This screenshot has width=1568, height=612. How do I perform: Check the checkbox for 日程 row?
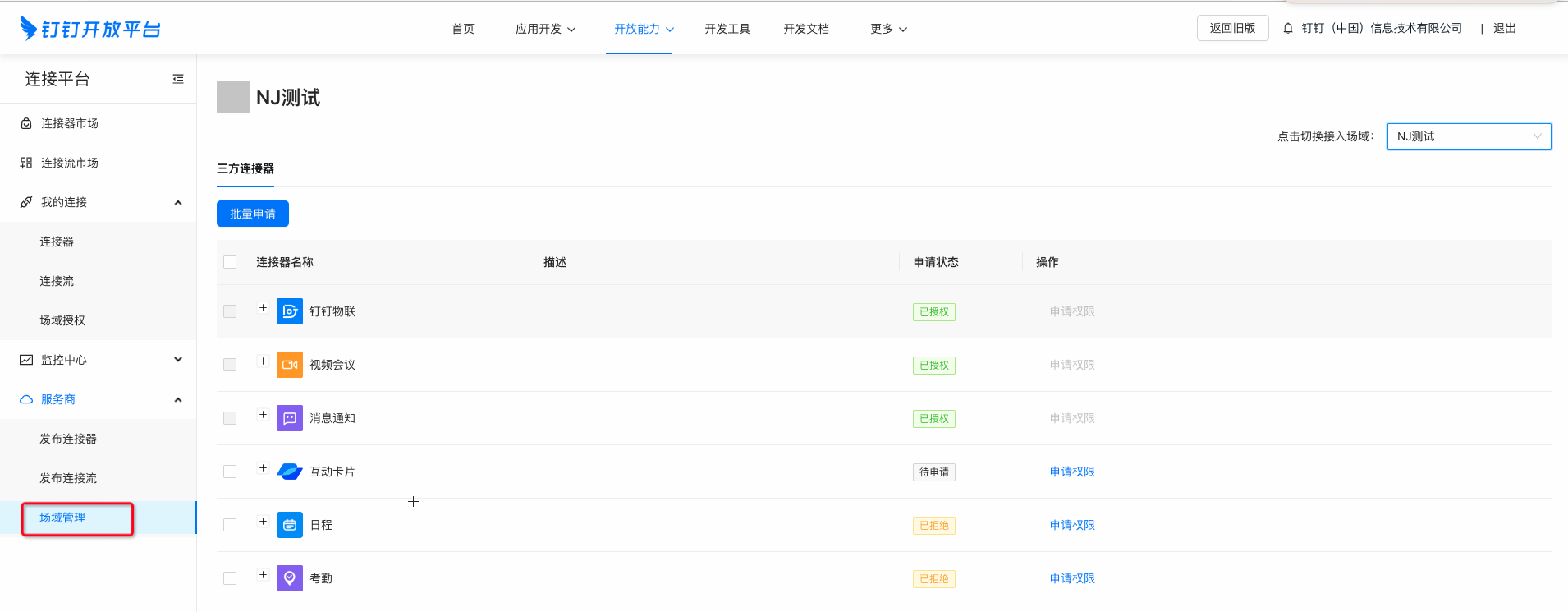[230, 525]
